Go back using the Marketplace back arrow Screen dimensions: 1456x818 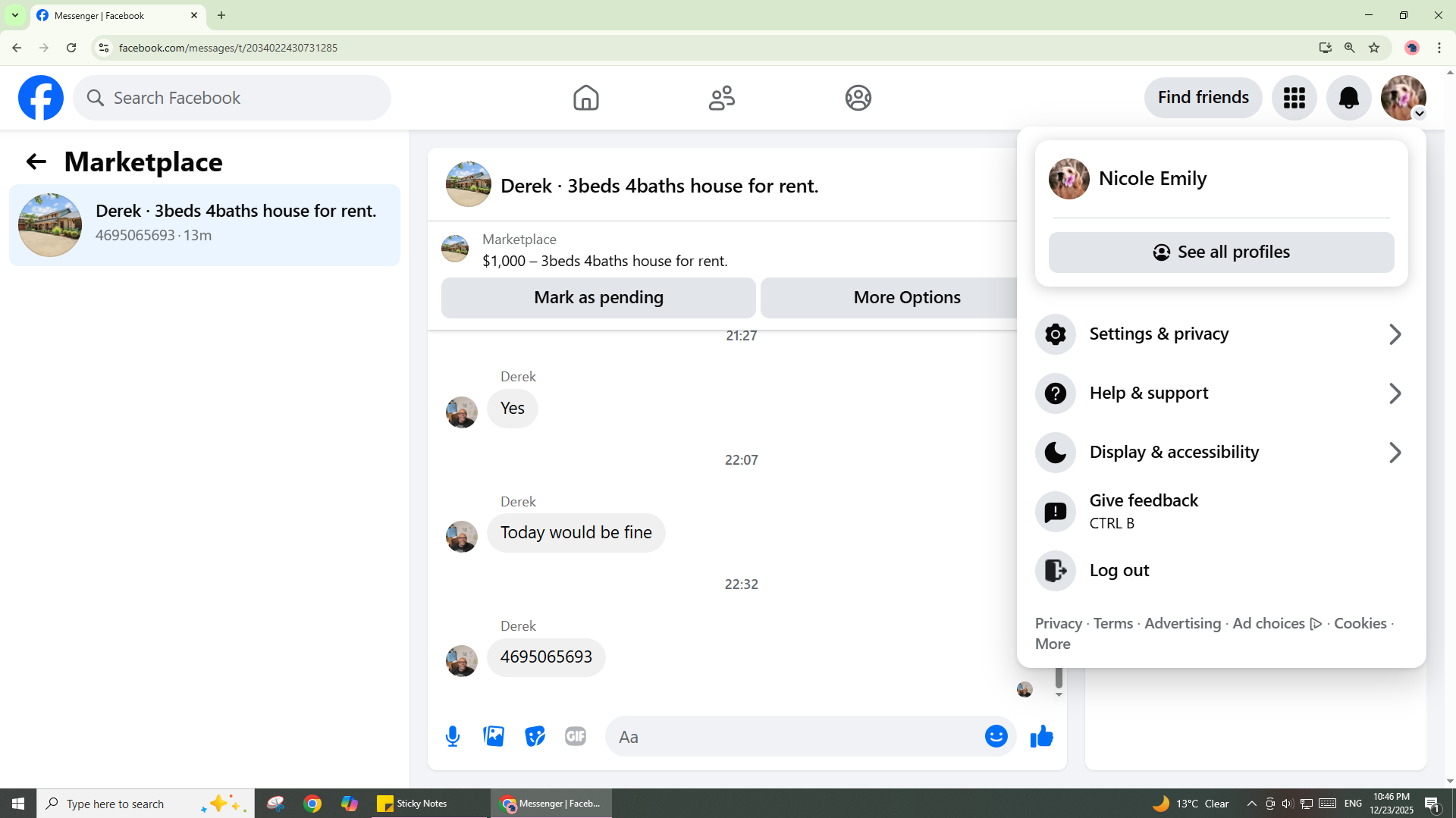(36, 161)
